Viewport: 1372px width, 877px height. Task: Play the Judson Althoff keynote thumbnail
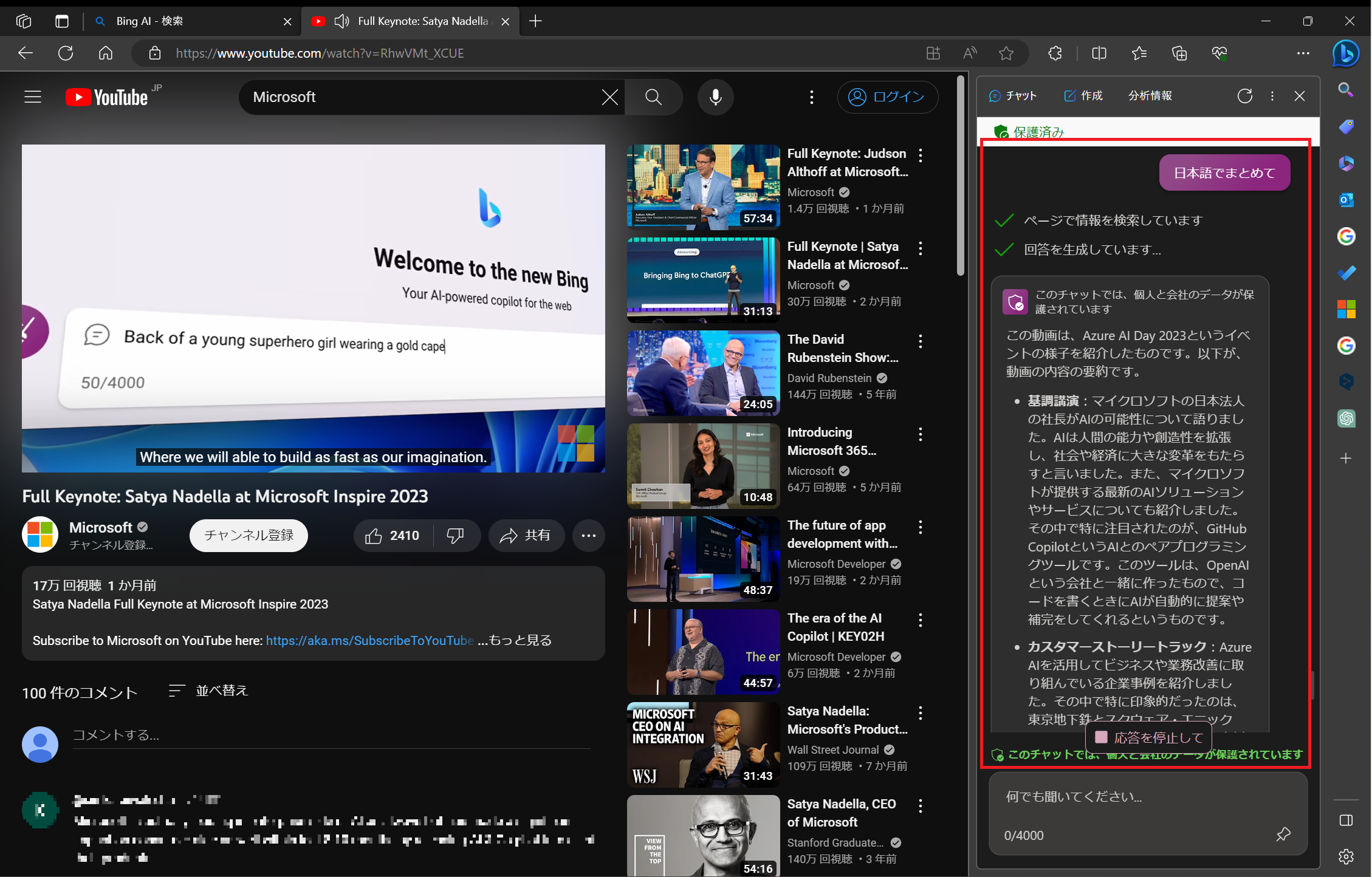point(703,187)
